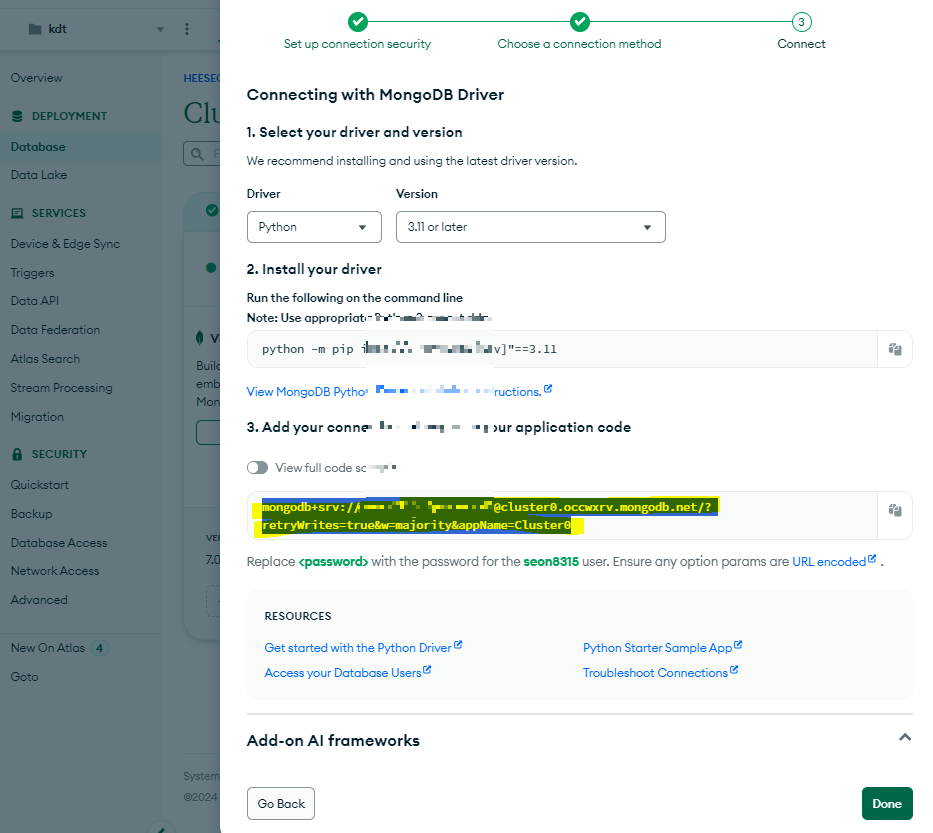Open Atlas Search page
The image size is (933, 833).
click(45, 359)
